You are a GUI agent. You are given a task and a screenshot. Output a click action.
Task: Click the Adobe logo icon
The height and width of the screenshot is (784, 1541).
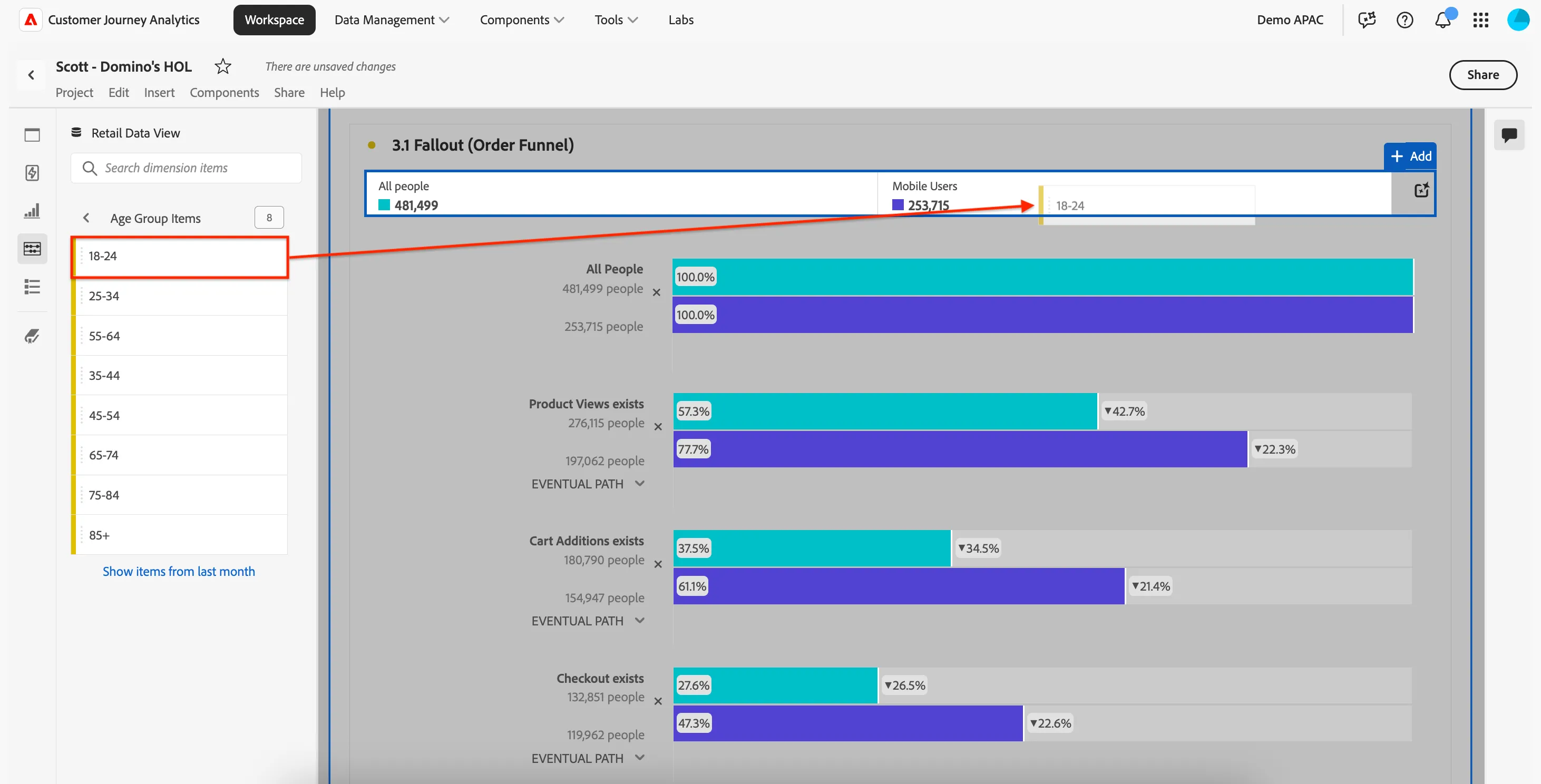coord(31,19)
